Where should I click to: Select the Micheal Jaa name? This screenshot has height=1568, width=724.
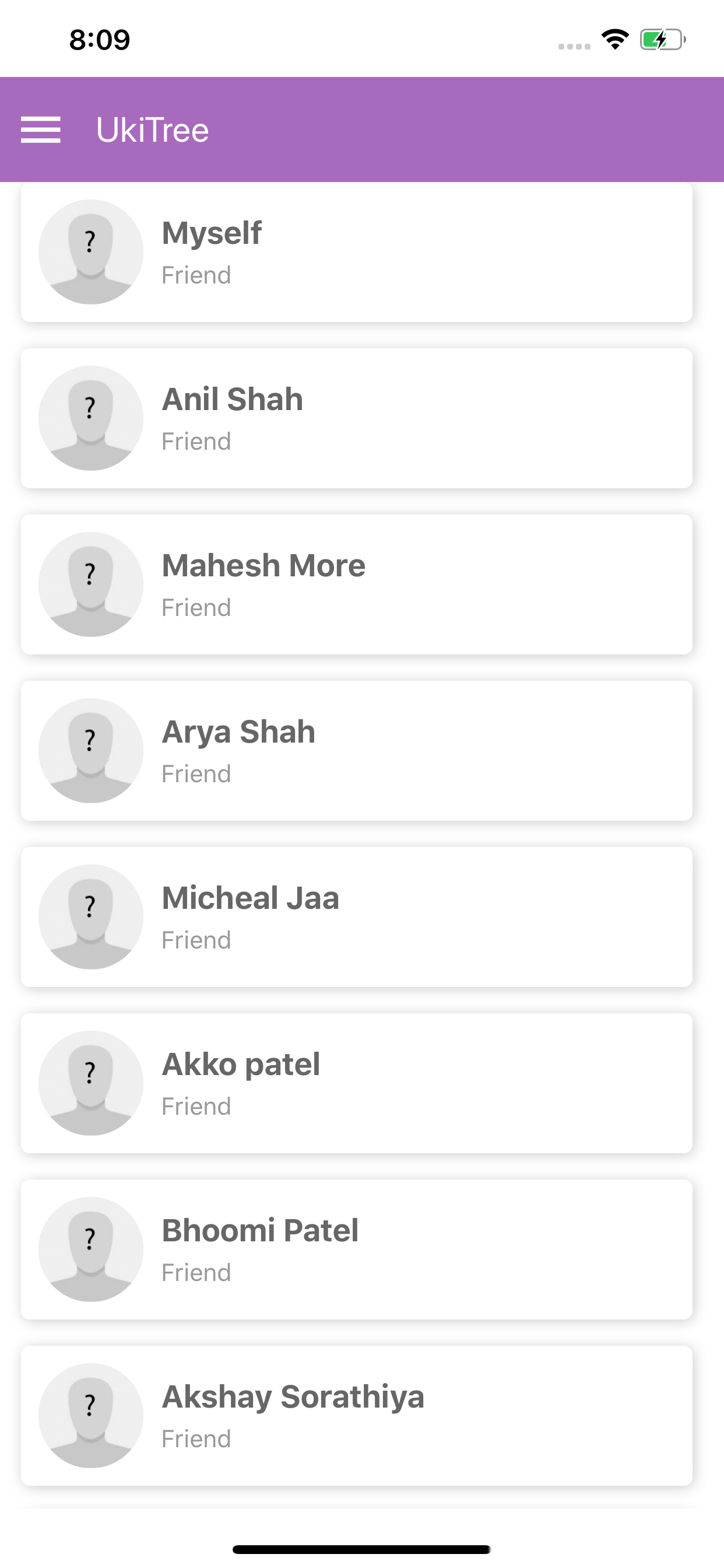point(250,898)
